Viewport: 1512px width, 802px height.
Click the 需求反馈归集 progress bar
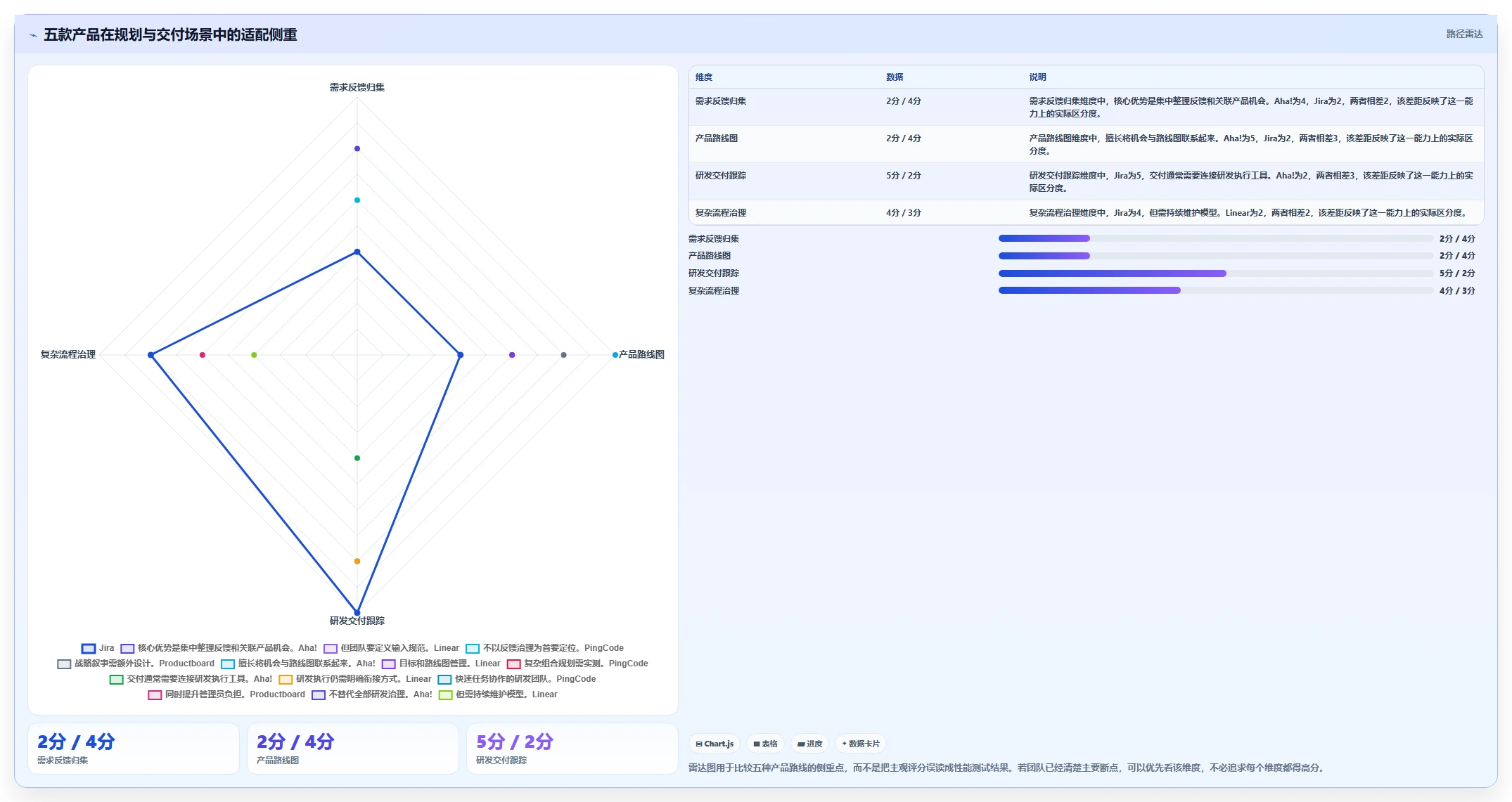(x=1215, y=238)
